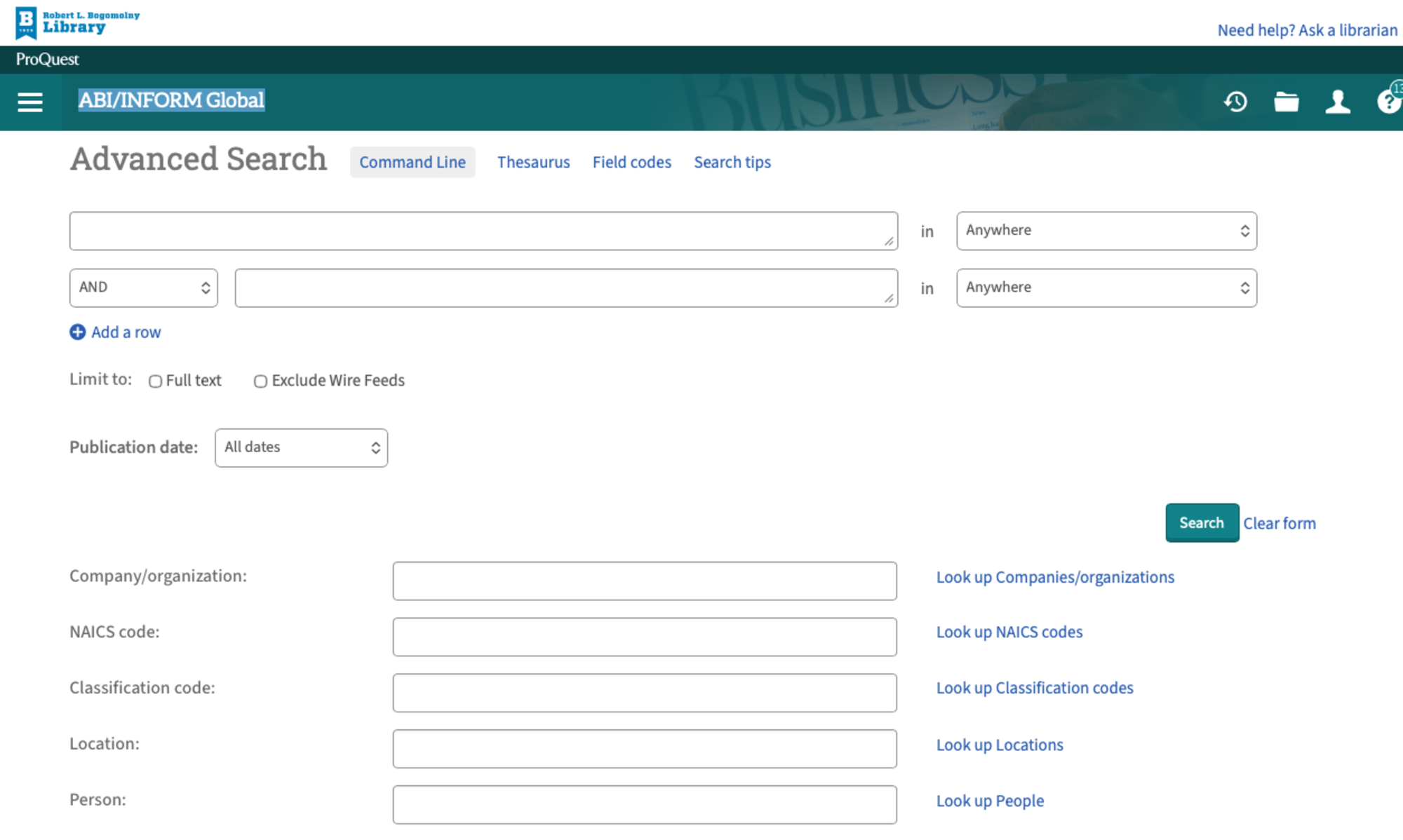
Task: Open recent searches history
Action: [x=1236, y=102]
